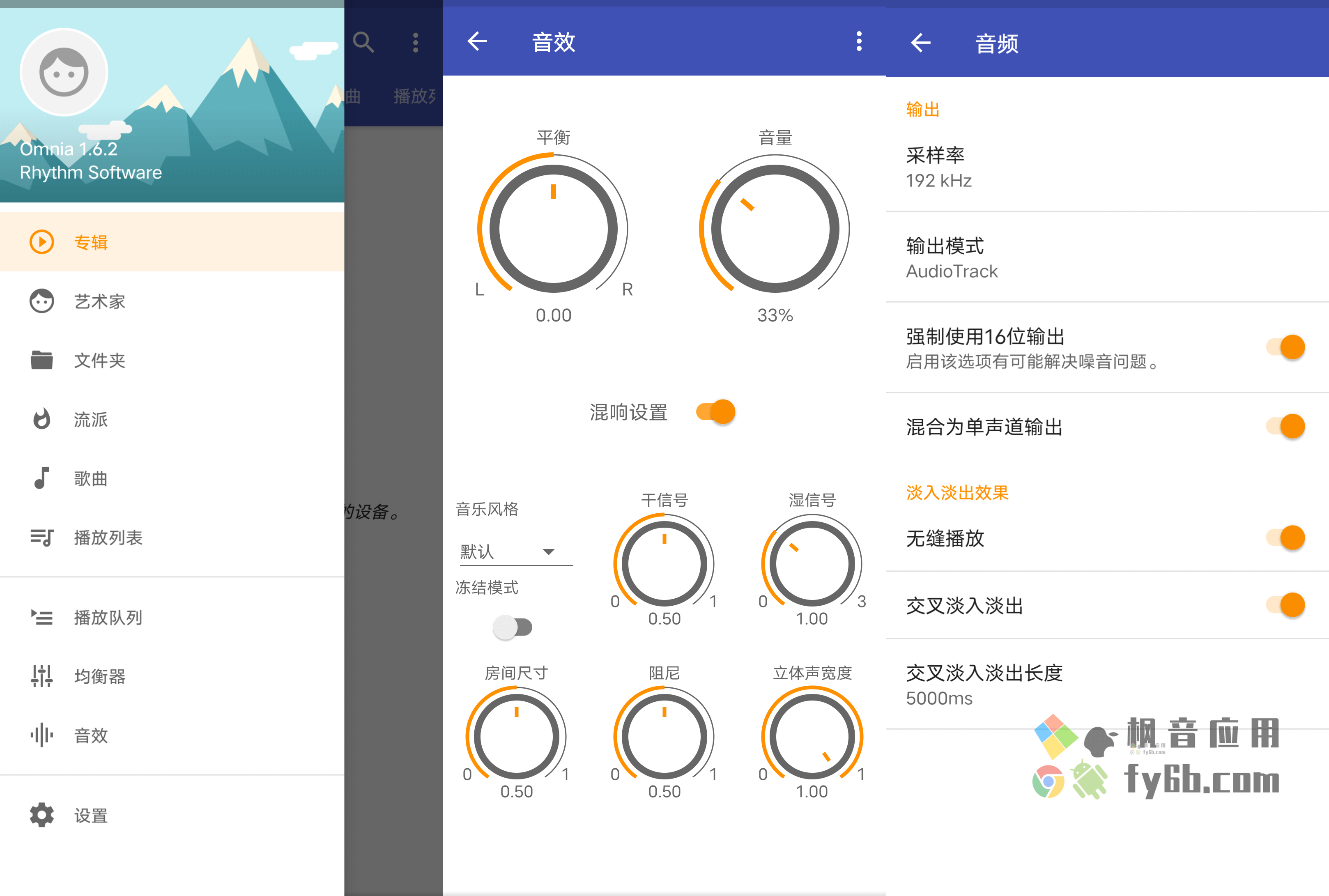
Task: Click the 房间尺寸 room size knob
Action: (x=517, y=737)
